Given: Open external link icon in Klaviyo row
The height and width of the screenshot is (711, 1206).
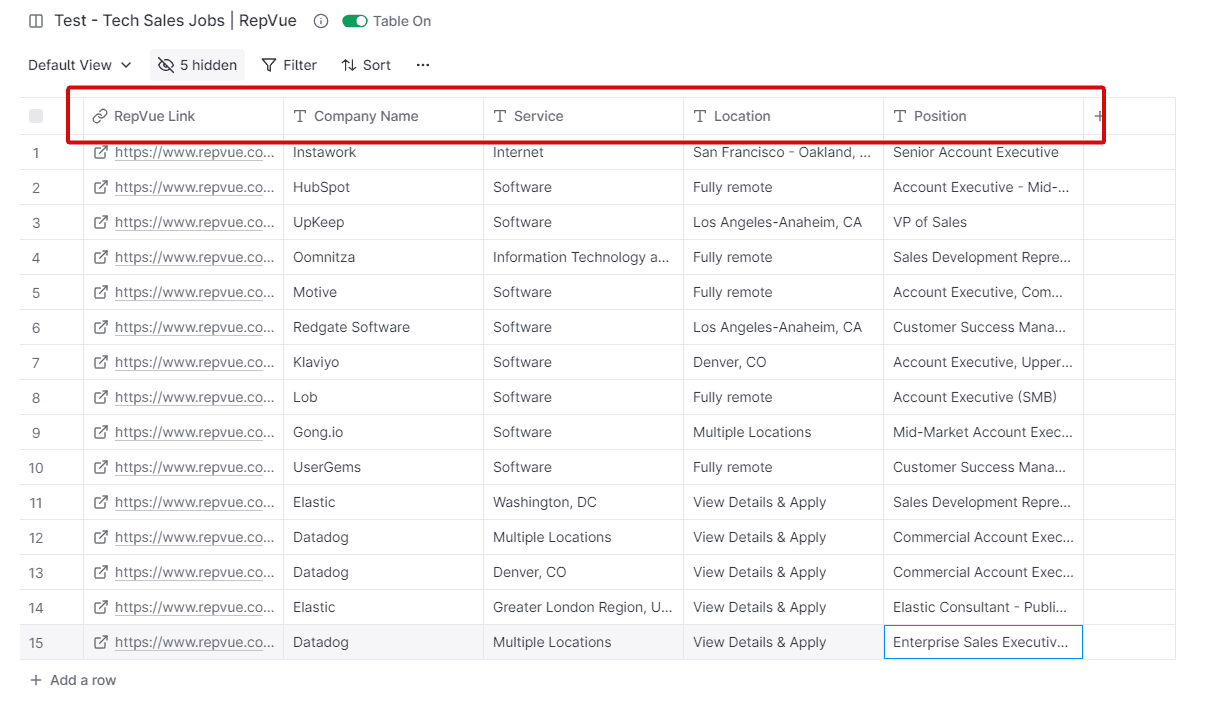Looking at the screenshot, I should pos(101,362).
